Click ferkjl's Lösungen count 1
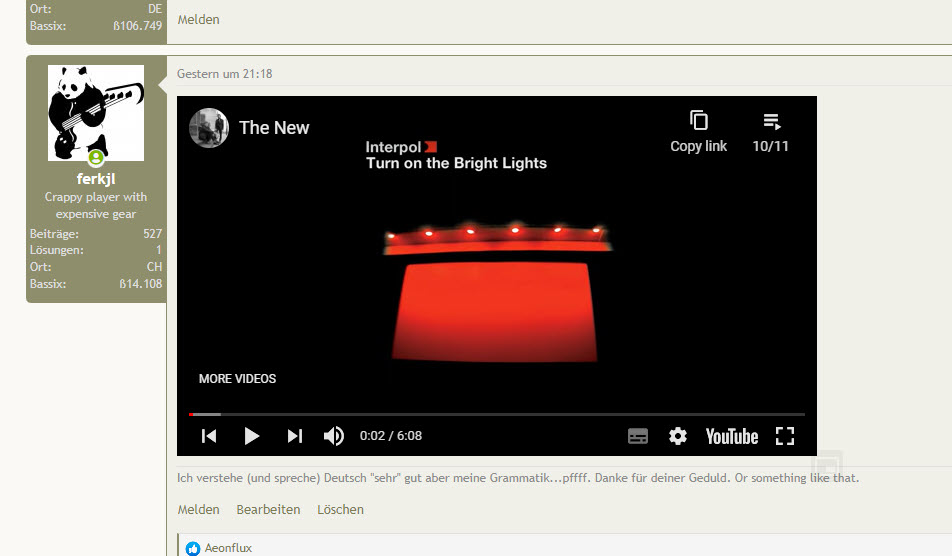Viewport: 952px width, 556px height. pos(158,250)
